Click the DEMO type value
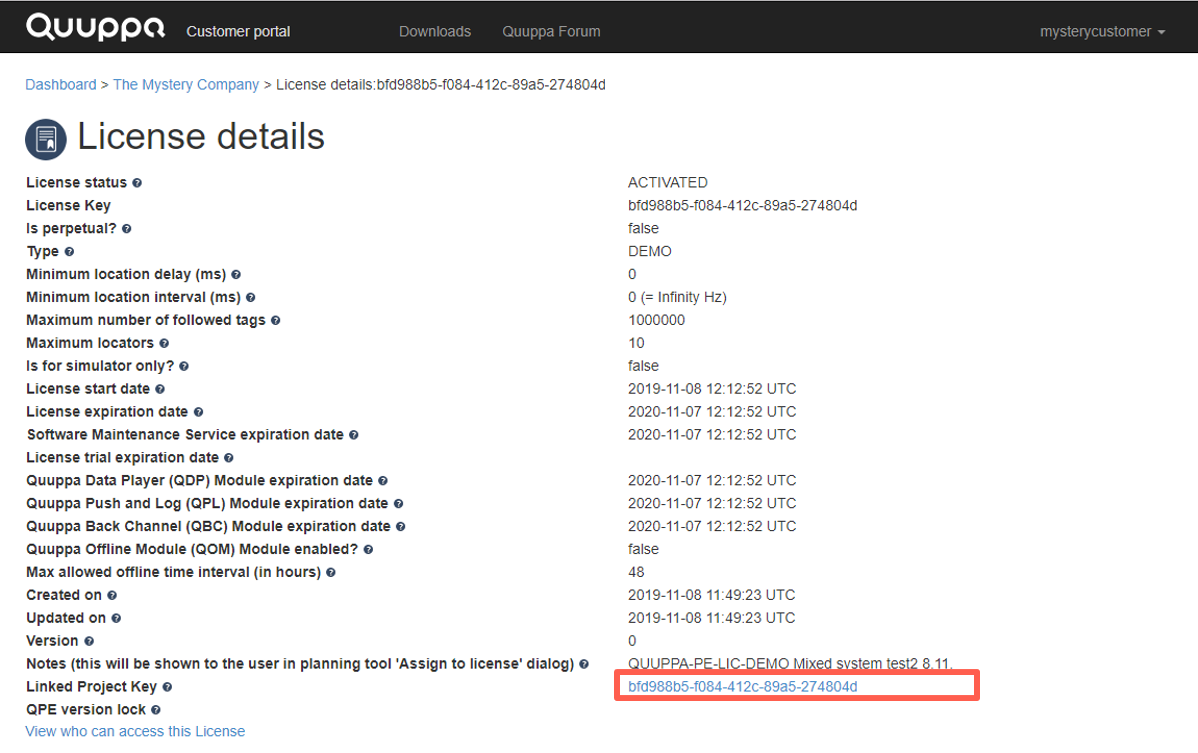 click(649, 251)
